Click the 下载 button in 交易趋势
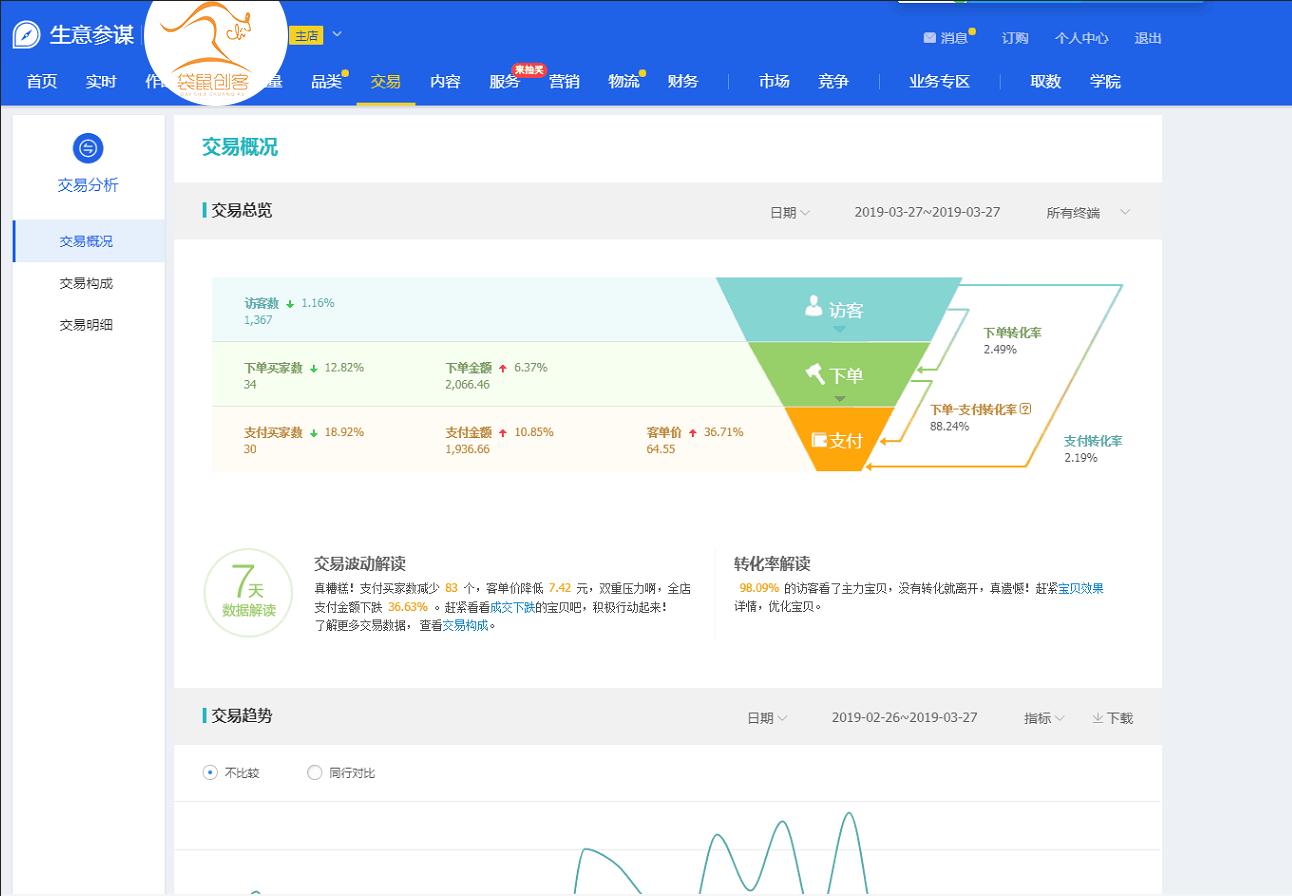This screenshot has height=896, width=1292. [1112, 717]
